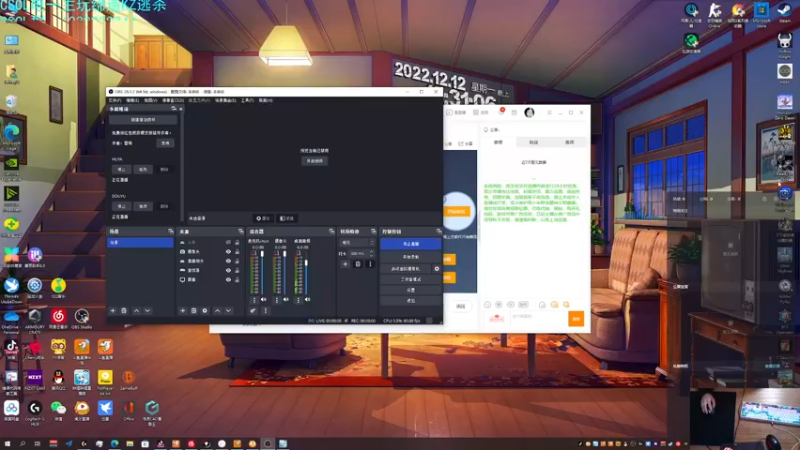Open source properties gear in Sources toolbar
This screenshot has width=800, height=450.
[x=205, y=310]
